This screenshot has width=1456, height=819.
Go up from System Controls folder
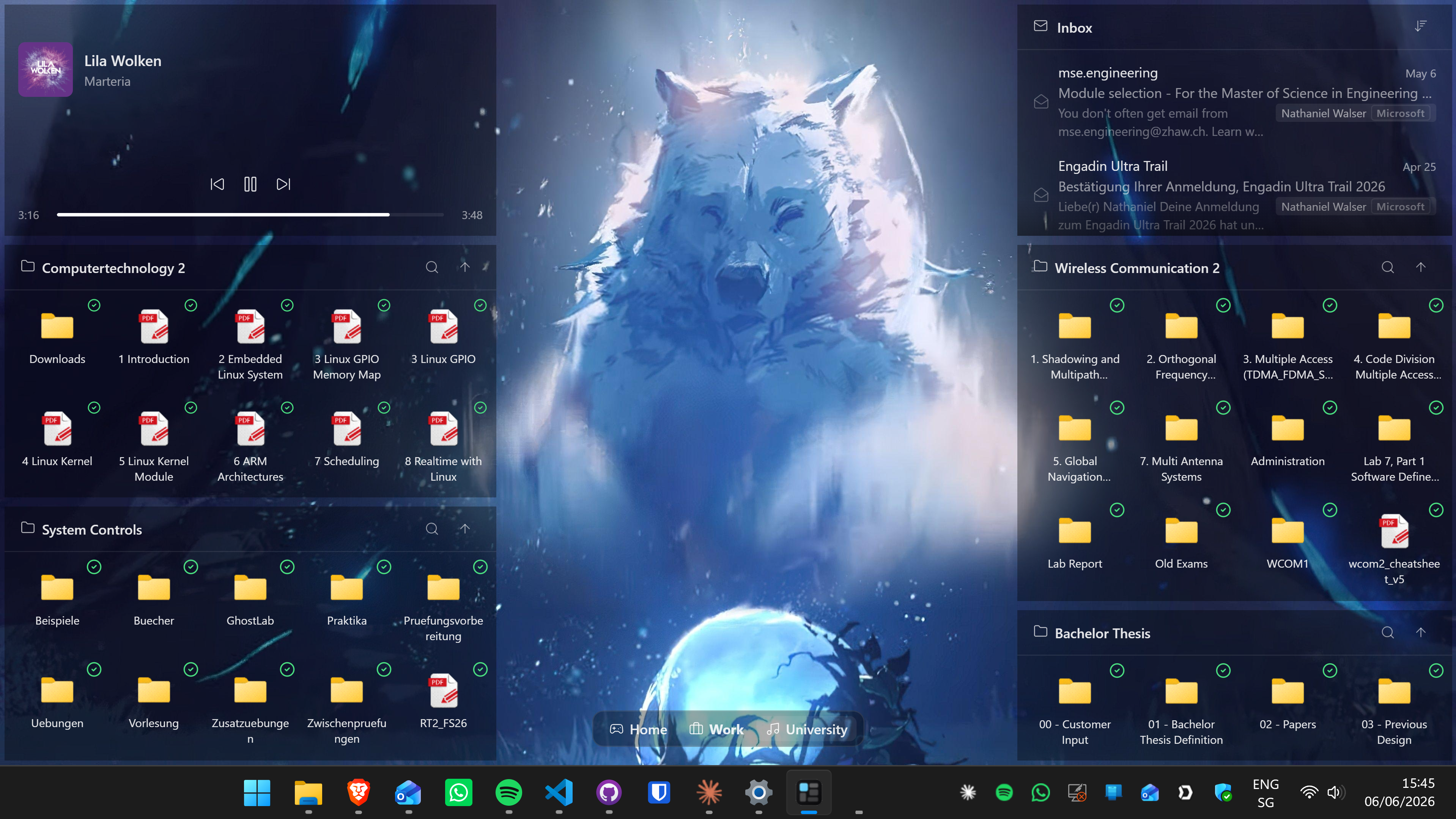(464, 529)
